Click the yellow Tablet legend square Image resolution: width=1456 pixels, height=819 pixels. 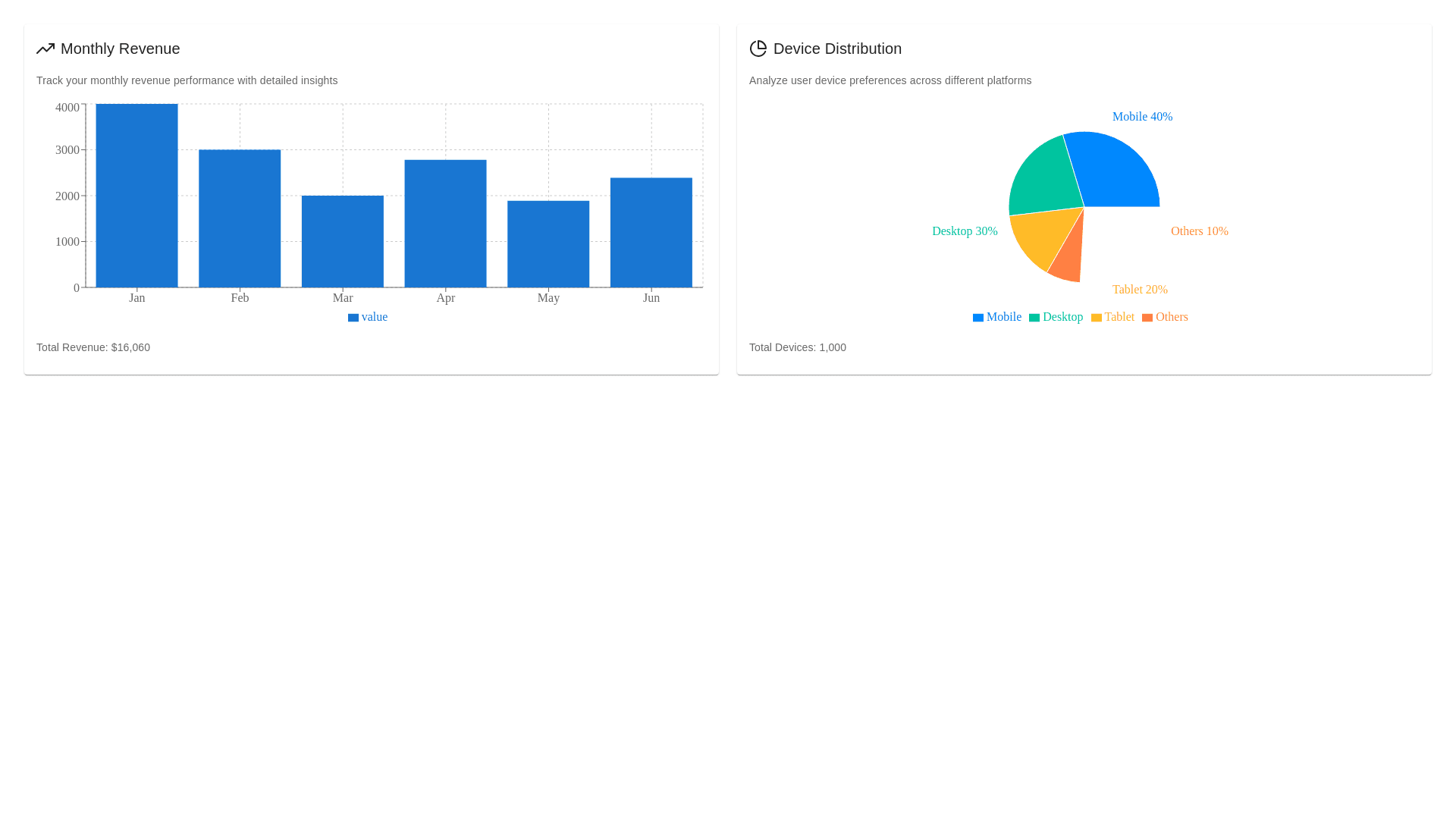pos(1096,318)
